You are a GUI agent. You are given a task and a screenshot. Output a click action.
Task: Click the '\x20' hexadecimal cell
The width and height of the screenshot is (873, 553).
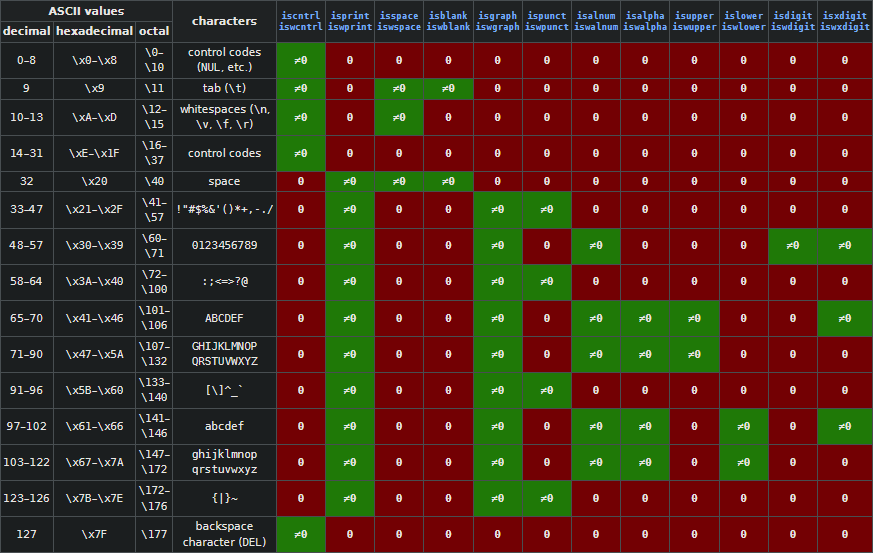94,182
